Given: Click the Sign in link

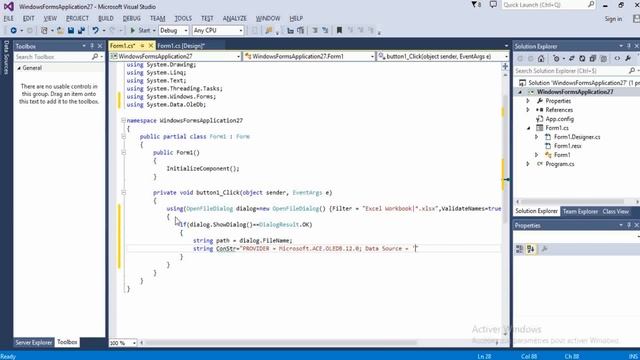Looking at the screenshot, I should point(613,19).
